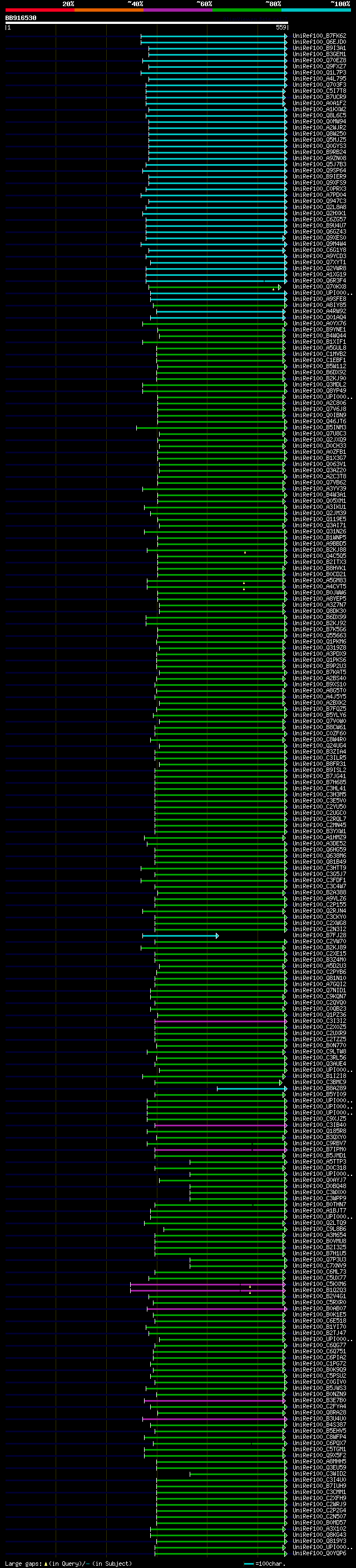Select hit label UniRef100_C2RQL7
The height and width of the screenshot is (1568, 356).
tap(319, 819)
